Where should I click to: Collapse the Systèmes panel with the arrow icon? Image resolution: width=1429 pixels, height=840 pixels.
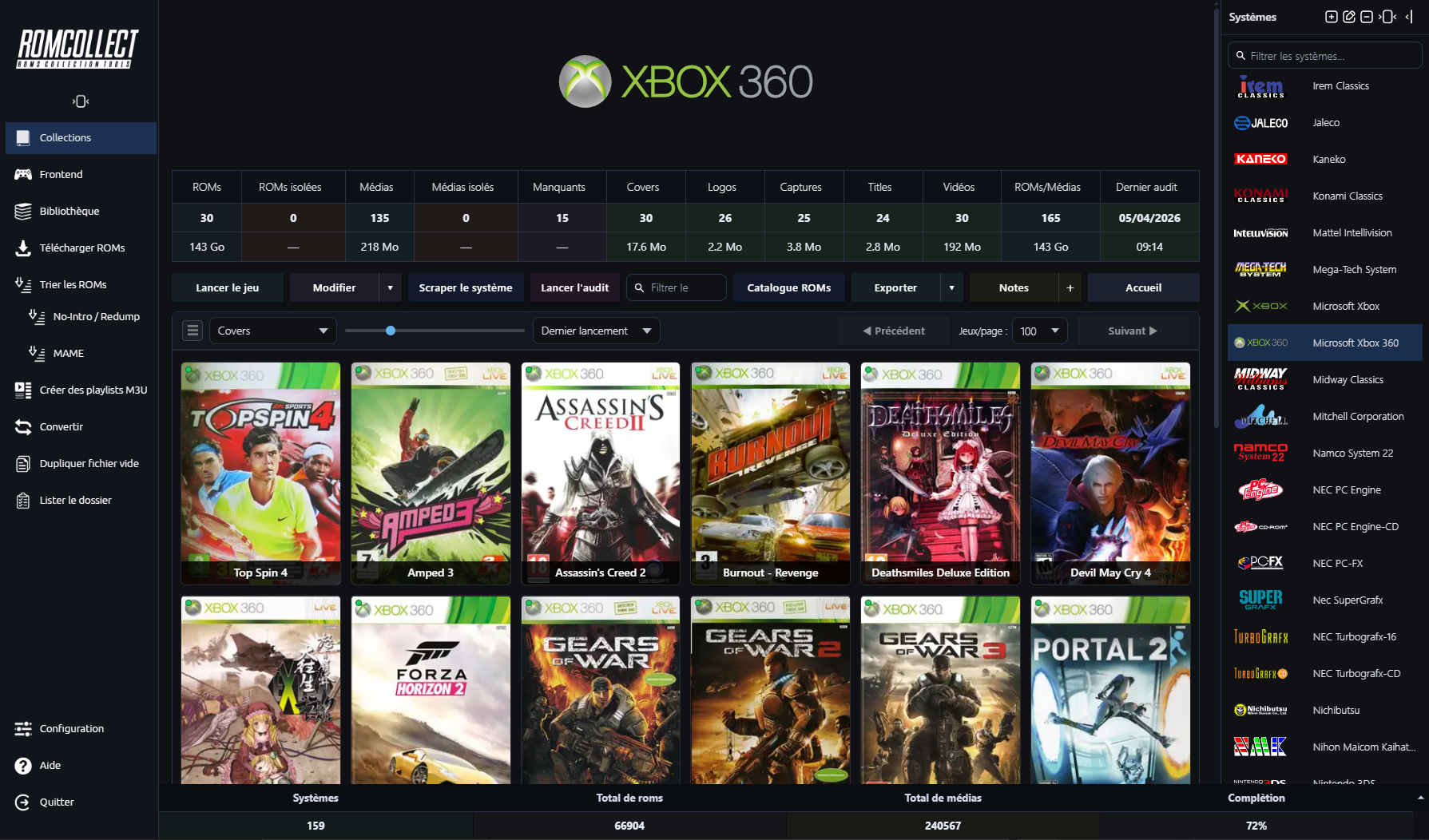tap(1410, 17)
